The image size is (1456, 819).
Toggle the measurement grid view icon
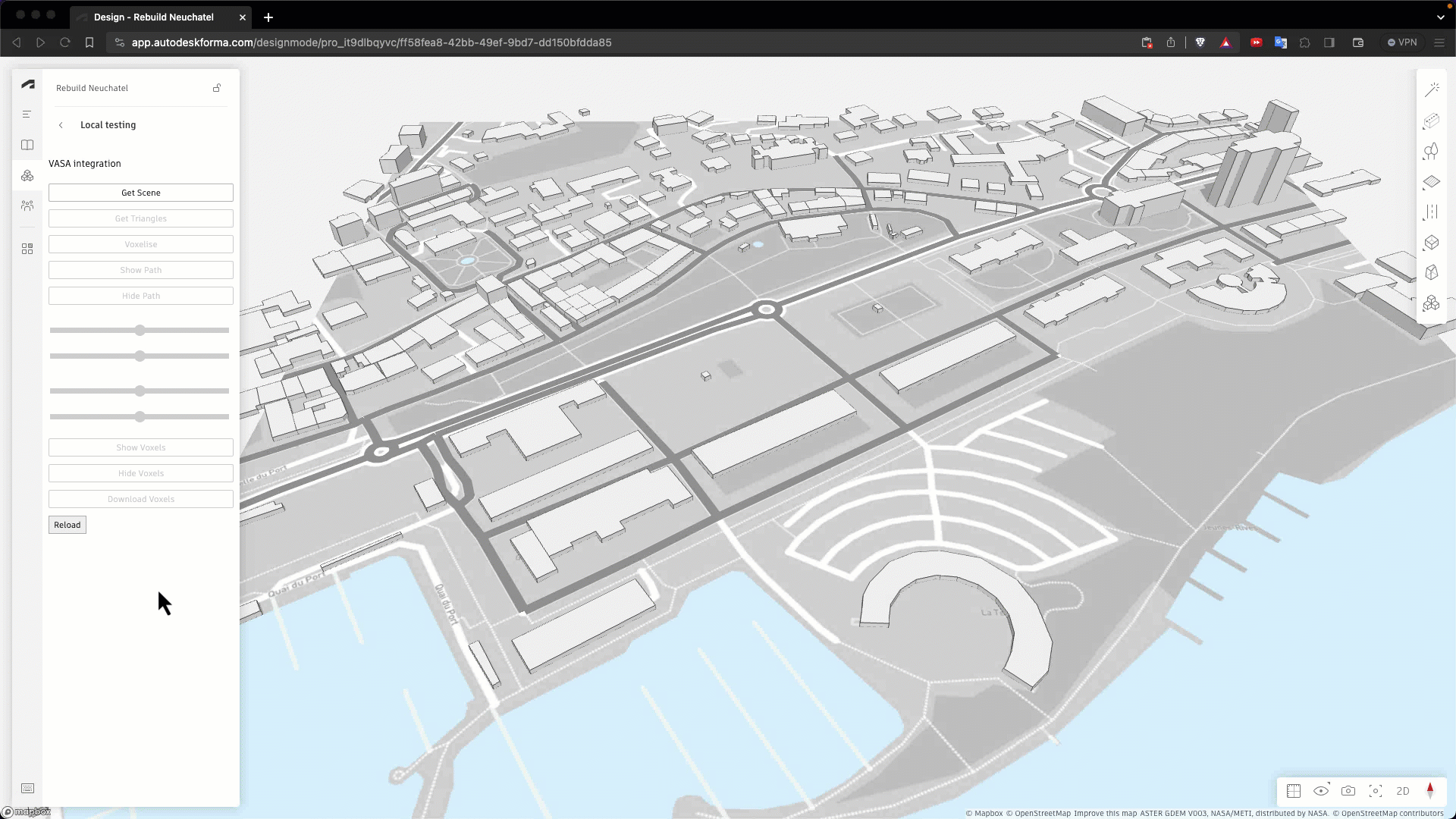pos(1294,791)
